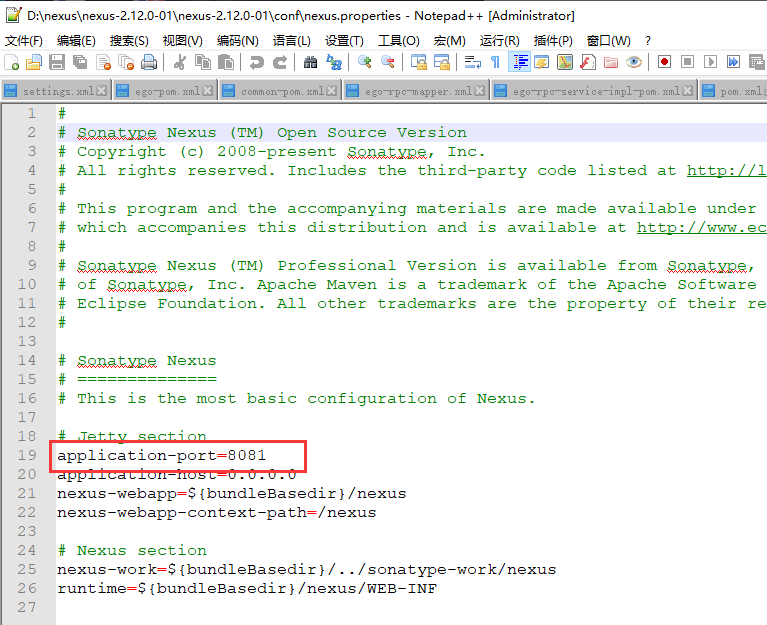Screen dimensions: 767x625
Task: Cut selection with scissors icon
Action: [180, 62]
